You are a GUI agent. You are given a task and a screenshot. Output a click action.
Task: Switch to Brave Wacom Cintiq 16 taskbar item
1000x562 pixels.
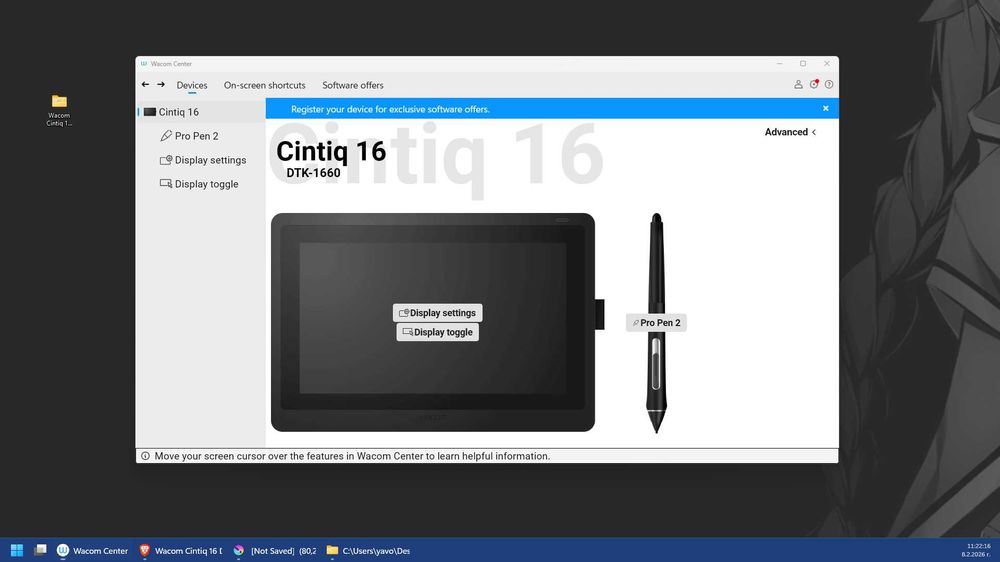click(180, 550)
